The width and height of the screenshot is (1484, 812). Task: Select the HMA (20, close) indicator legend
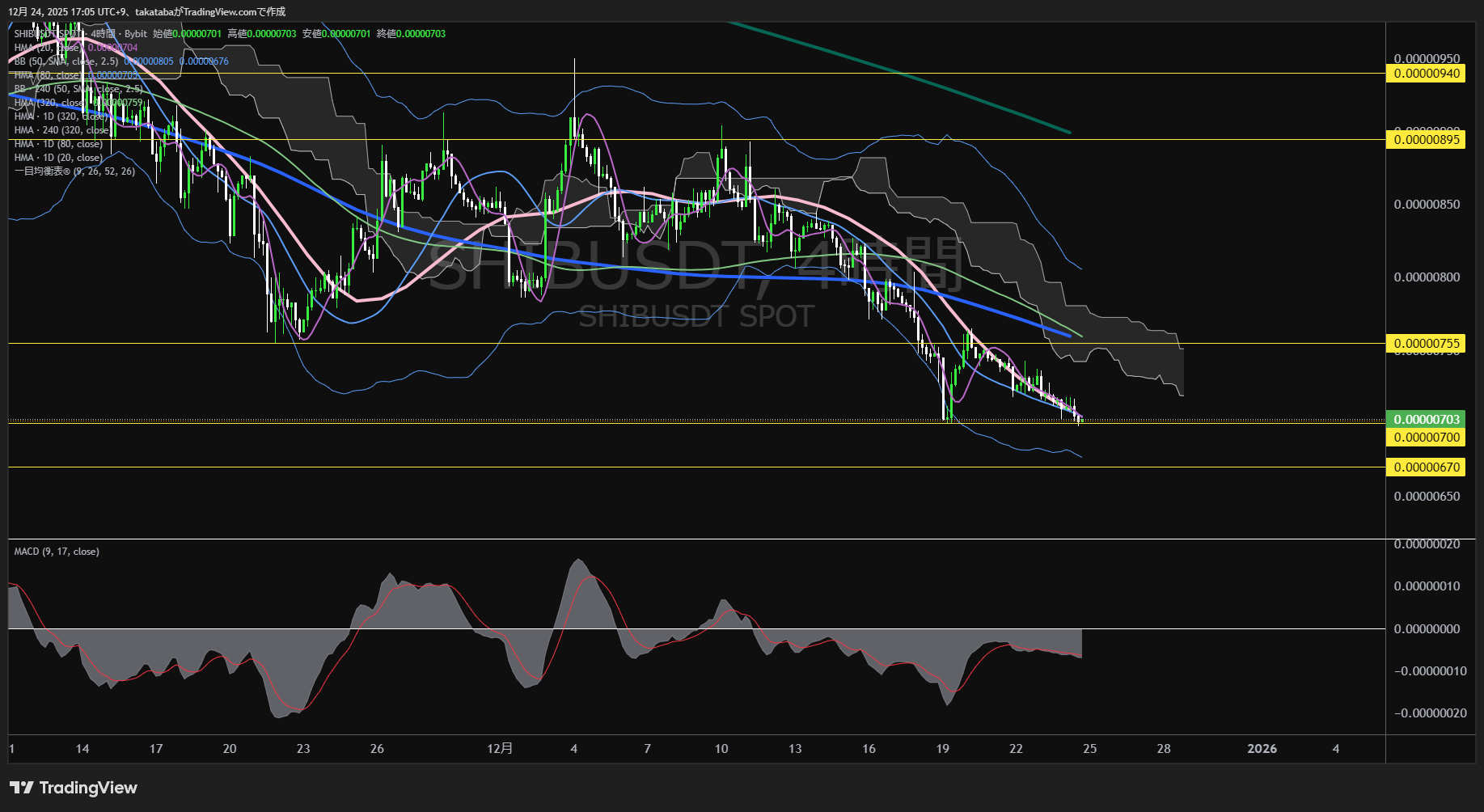[49, 48]
